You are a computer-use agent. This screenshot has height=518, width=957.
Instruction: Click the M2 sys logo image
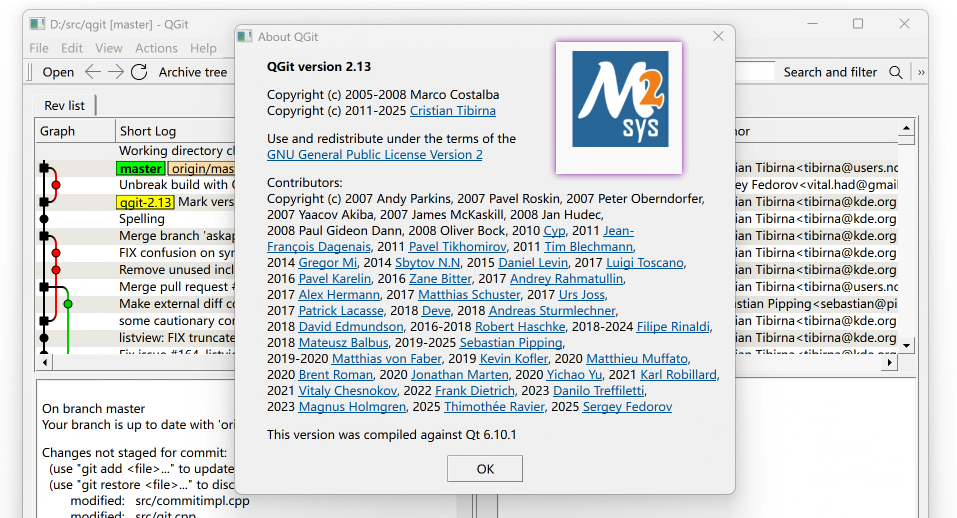[x=619, y=99]
